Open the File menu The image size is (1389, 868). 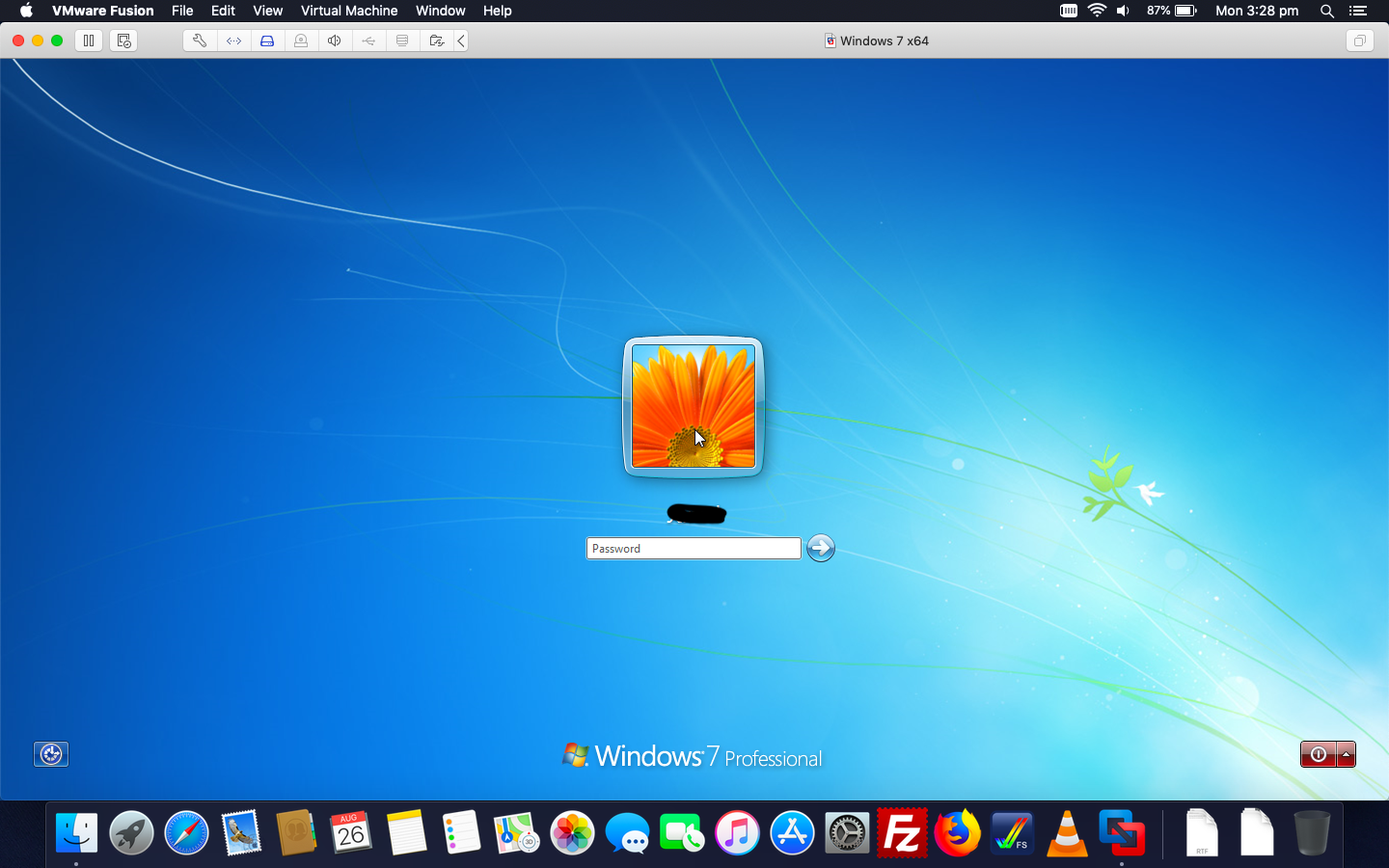coord(182,11)
